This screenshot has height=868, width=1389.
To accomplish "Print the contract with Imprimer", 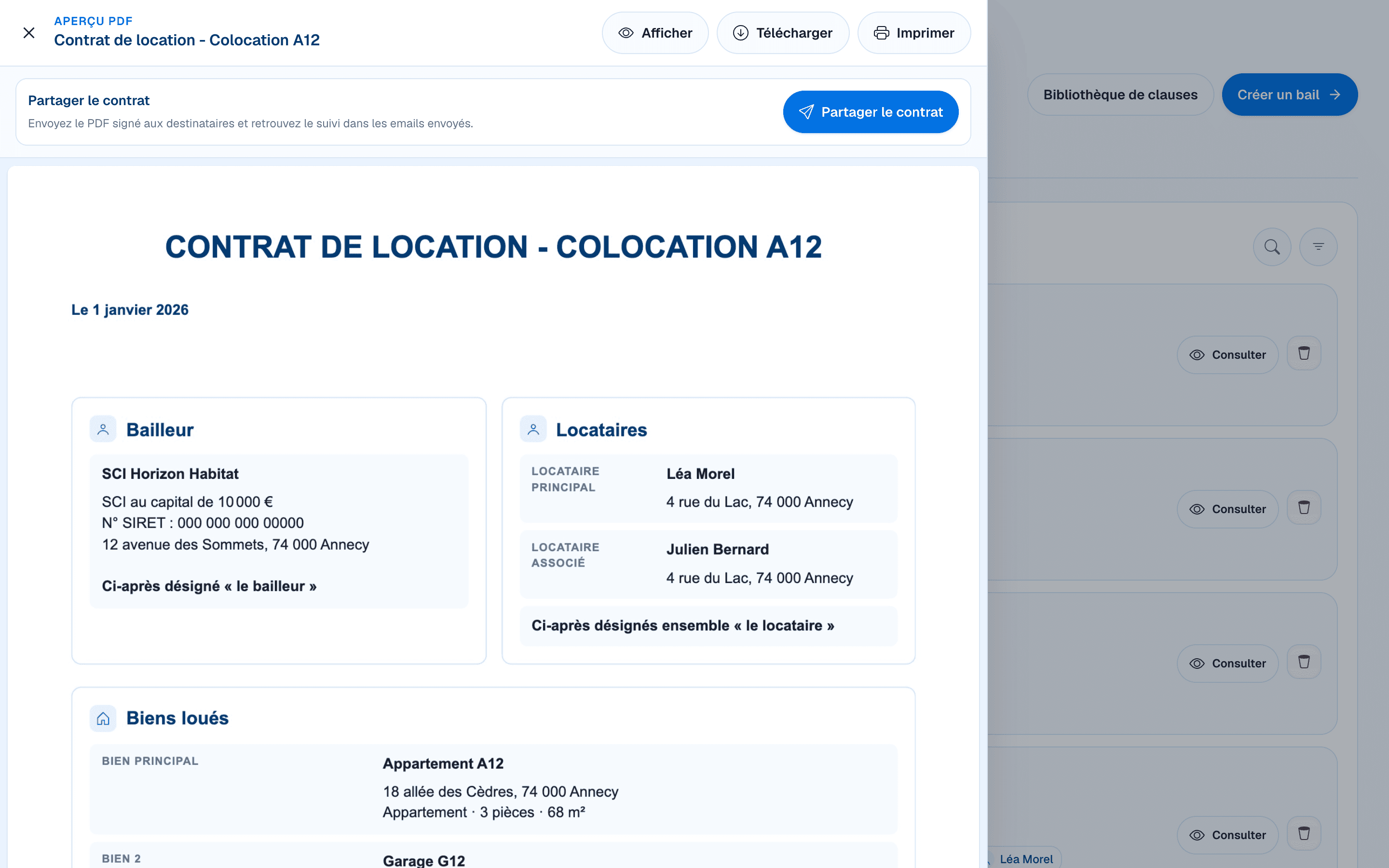I will [914, 33].
